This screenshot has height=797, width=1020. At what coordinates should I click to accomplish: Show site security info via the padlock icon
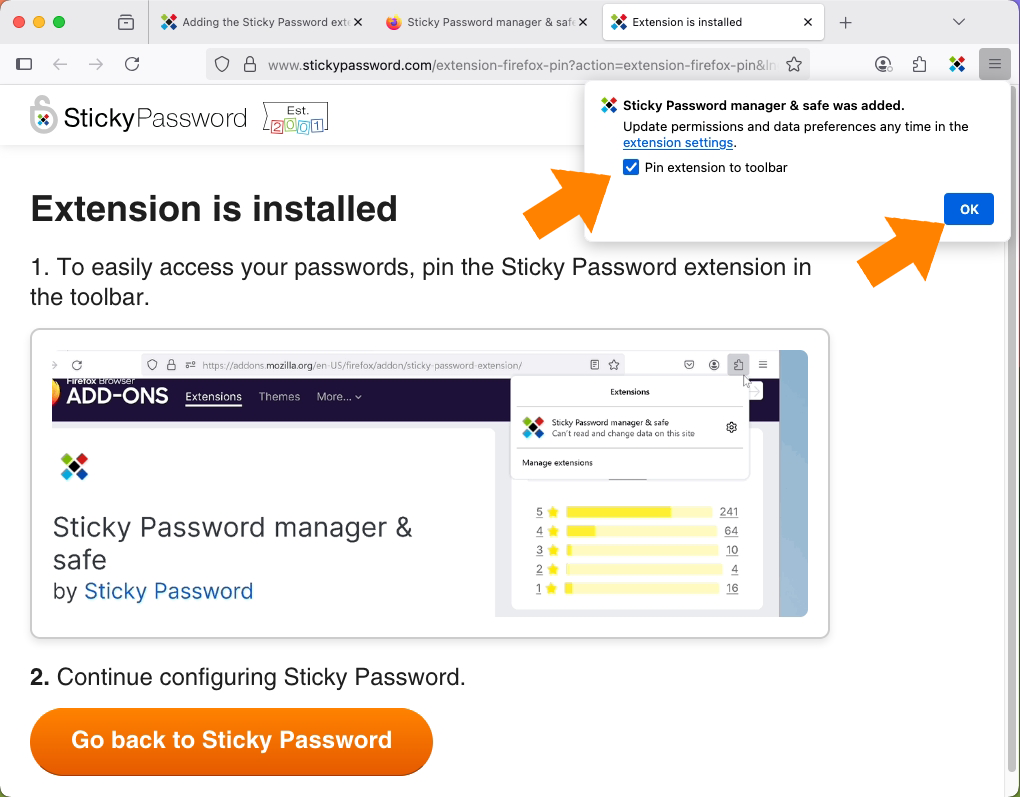[250, 64]
